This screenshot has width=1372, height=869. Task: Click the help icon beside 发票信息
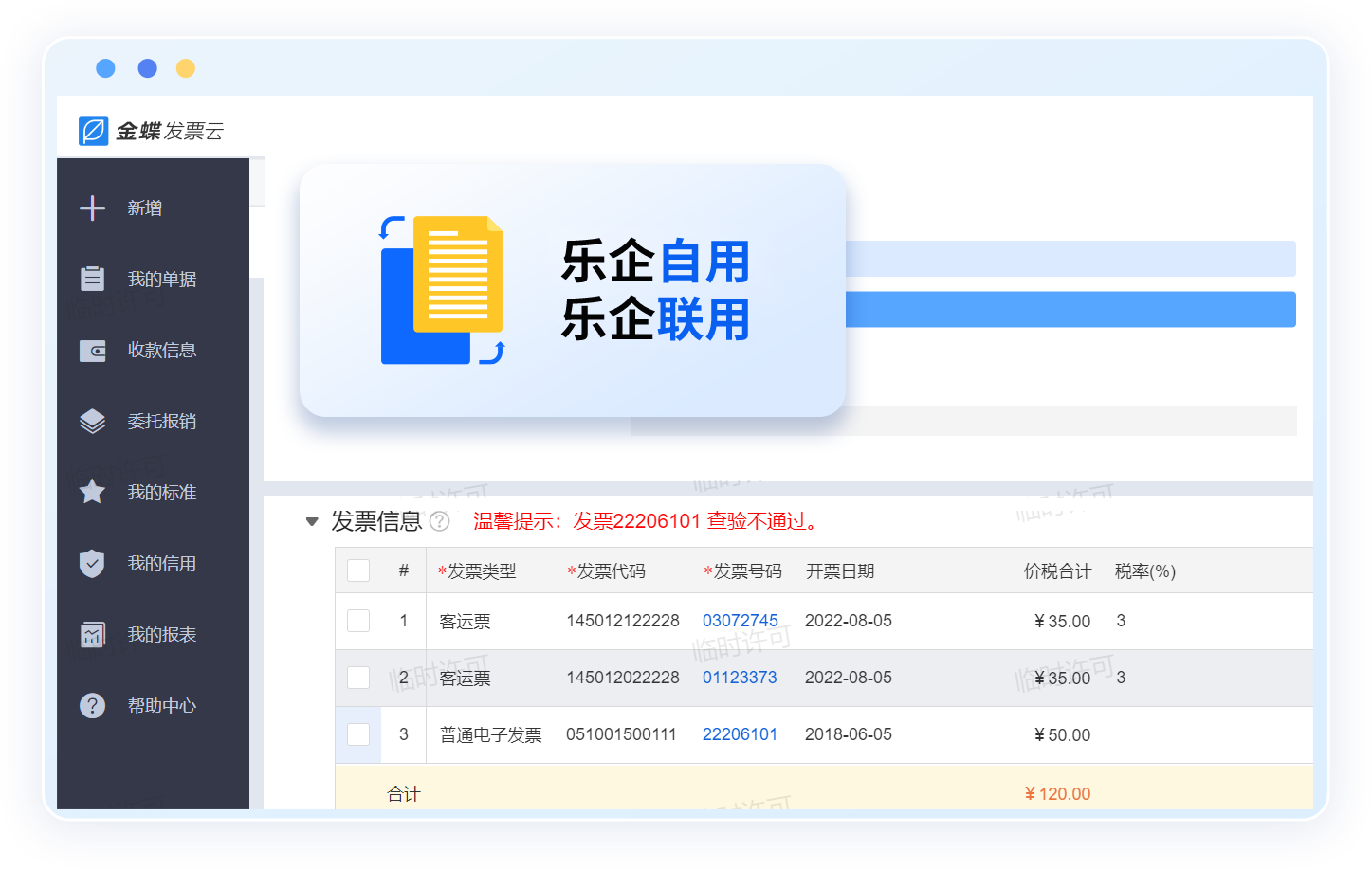click(x=439, y=521)
